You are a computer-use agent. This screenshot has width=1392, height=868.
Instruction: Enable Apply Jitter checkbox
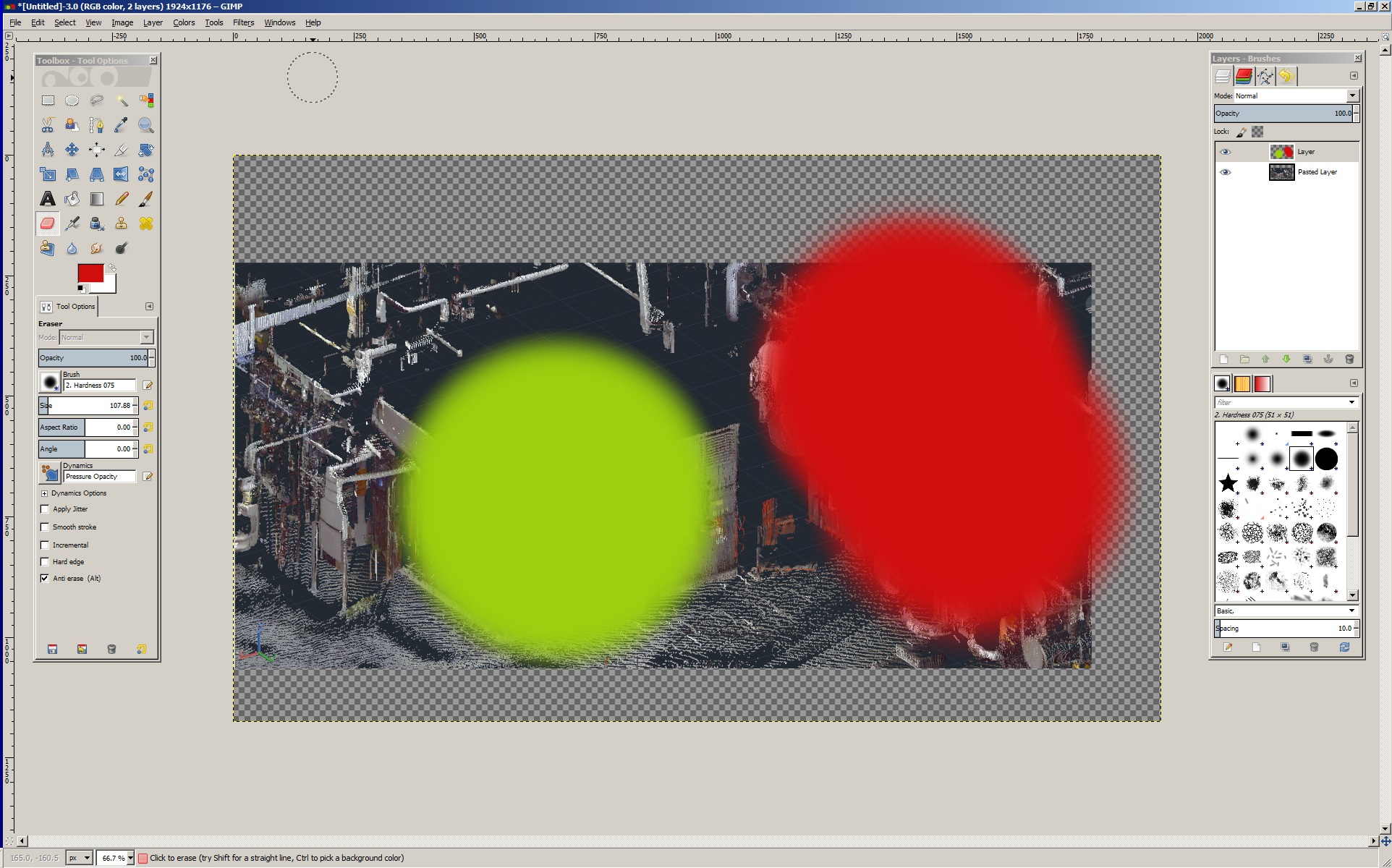click(45, 509)
